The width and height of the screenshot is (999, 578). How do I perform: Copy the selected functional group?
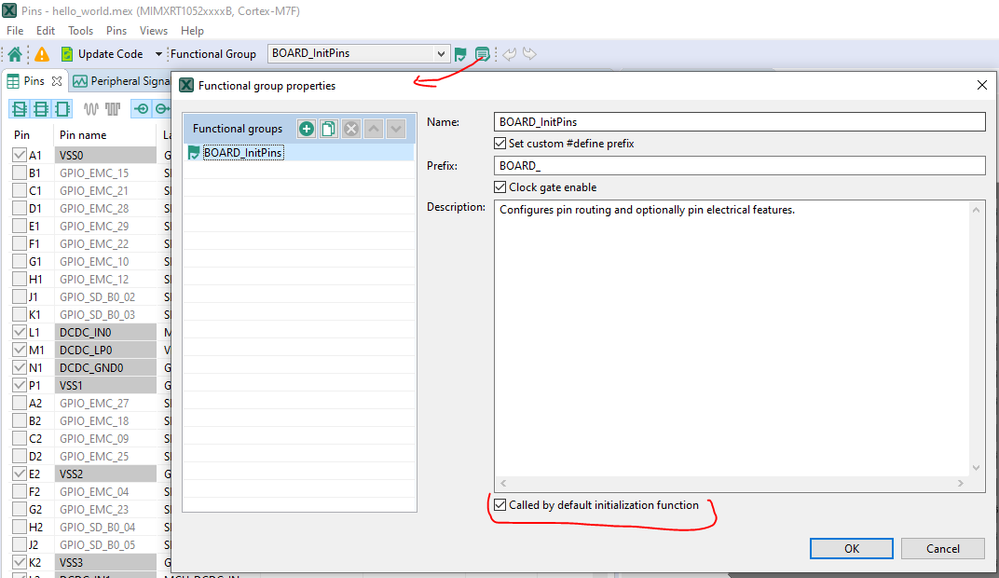[x=328, y=129]
